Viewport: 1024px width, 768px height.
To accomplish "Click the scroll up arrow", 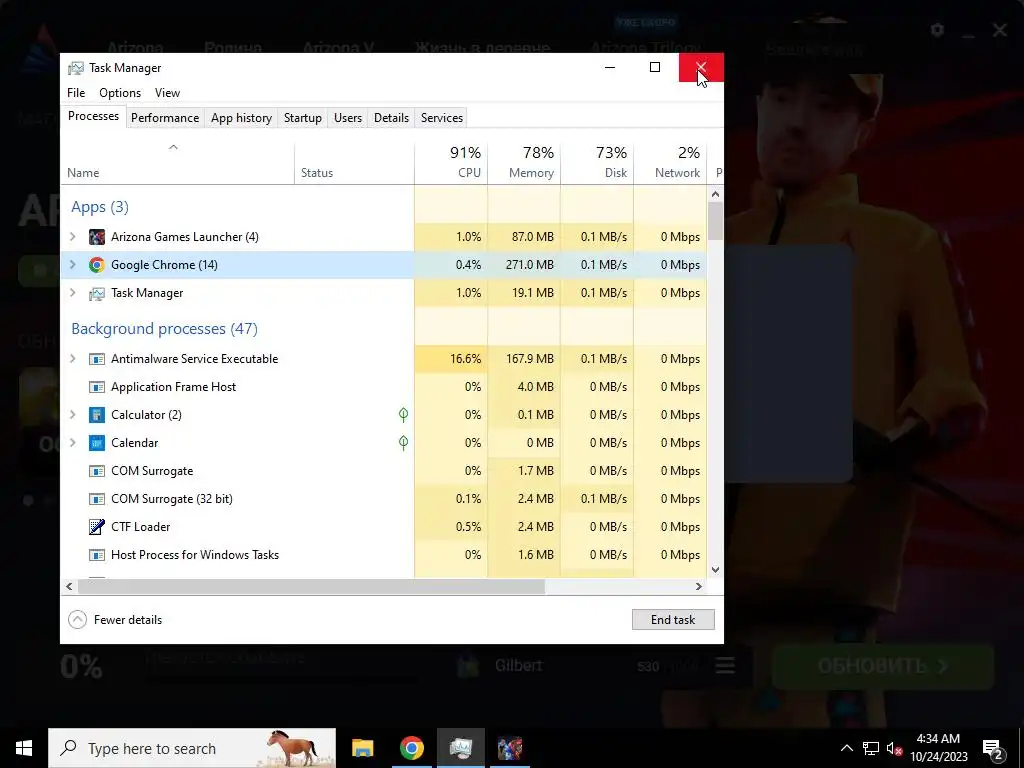I will coord(715,194).
